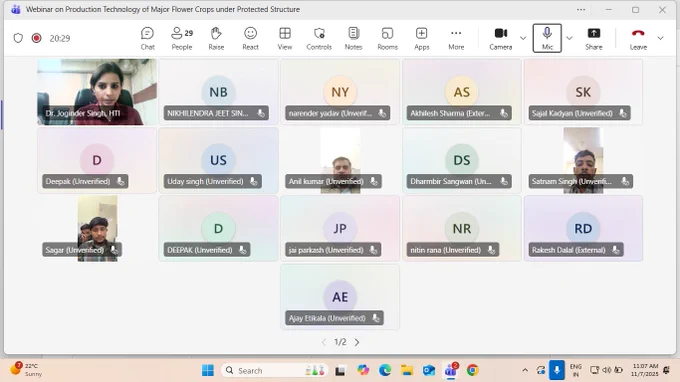The height and width of the screenshot is (382, 680).
Task: Select Akhilesh Sharma avatar AS
Action: (461, 92)
